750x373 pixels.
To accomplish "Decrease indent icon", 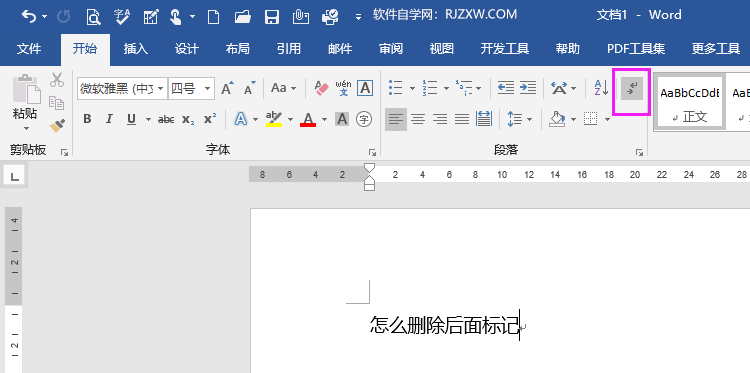I will (506, 88).
